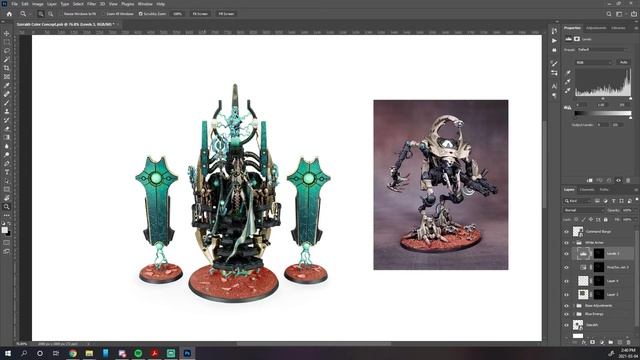Open the Preset dropdown in Properties
This screenshot has height=360, width=640.
pos(602,49)
